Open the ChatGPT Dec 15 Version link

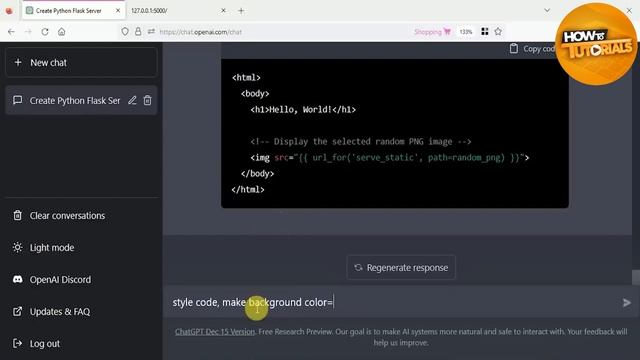[215, 332]
